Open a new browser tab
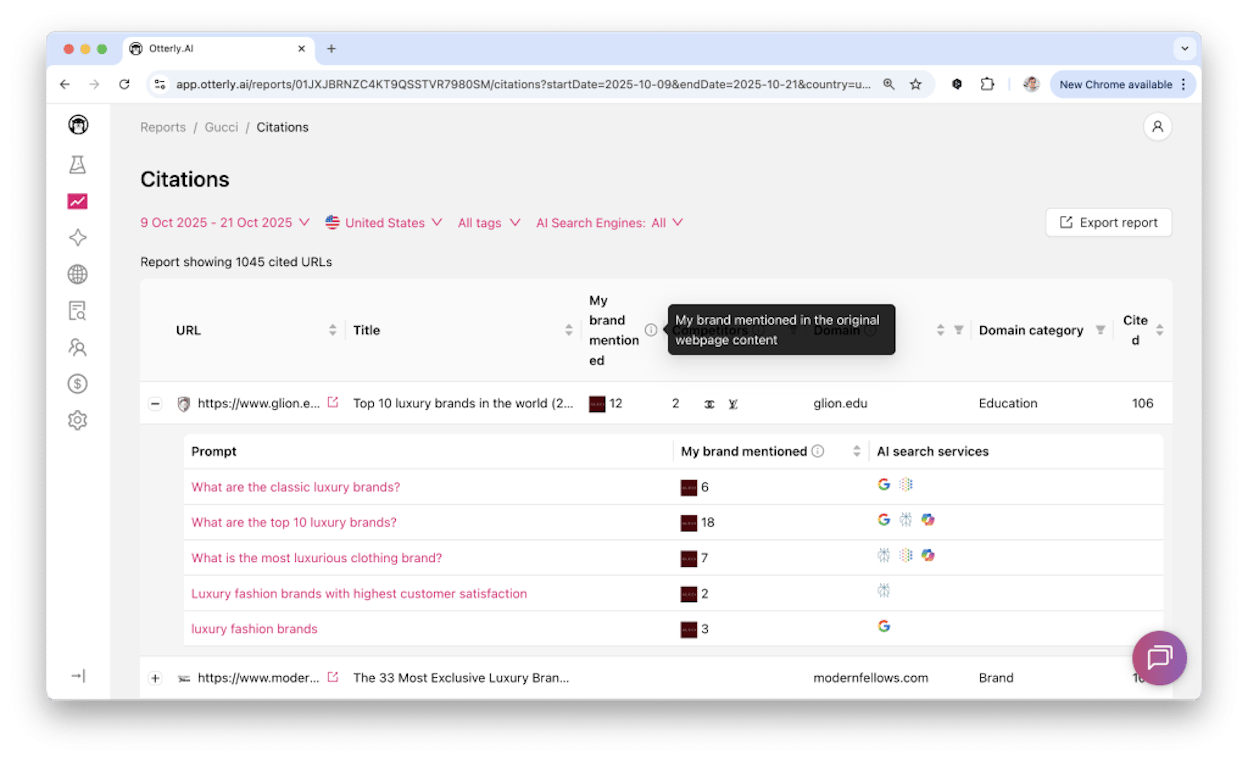 click(331, 48)
